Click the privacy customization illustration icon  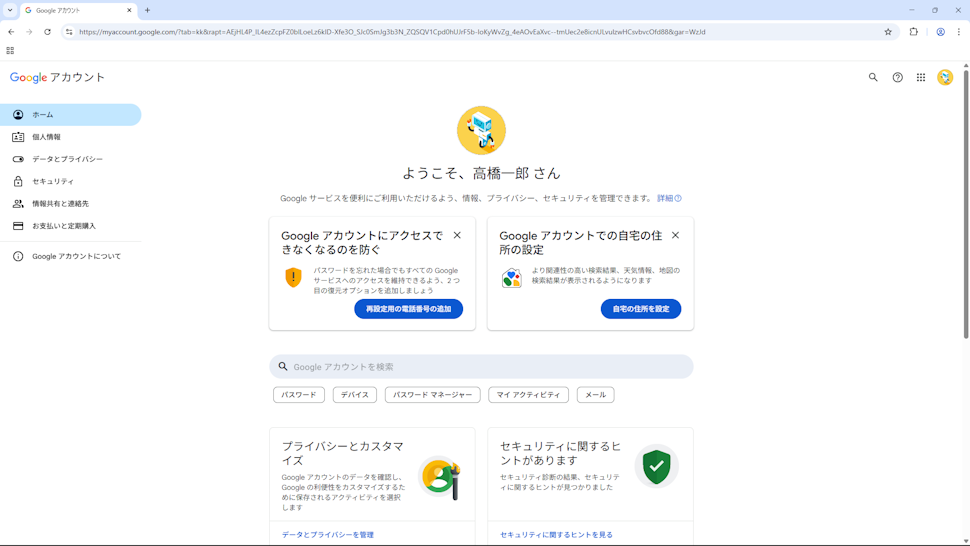point(440,478)
